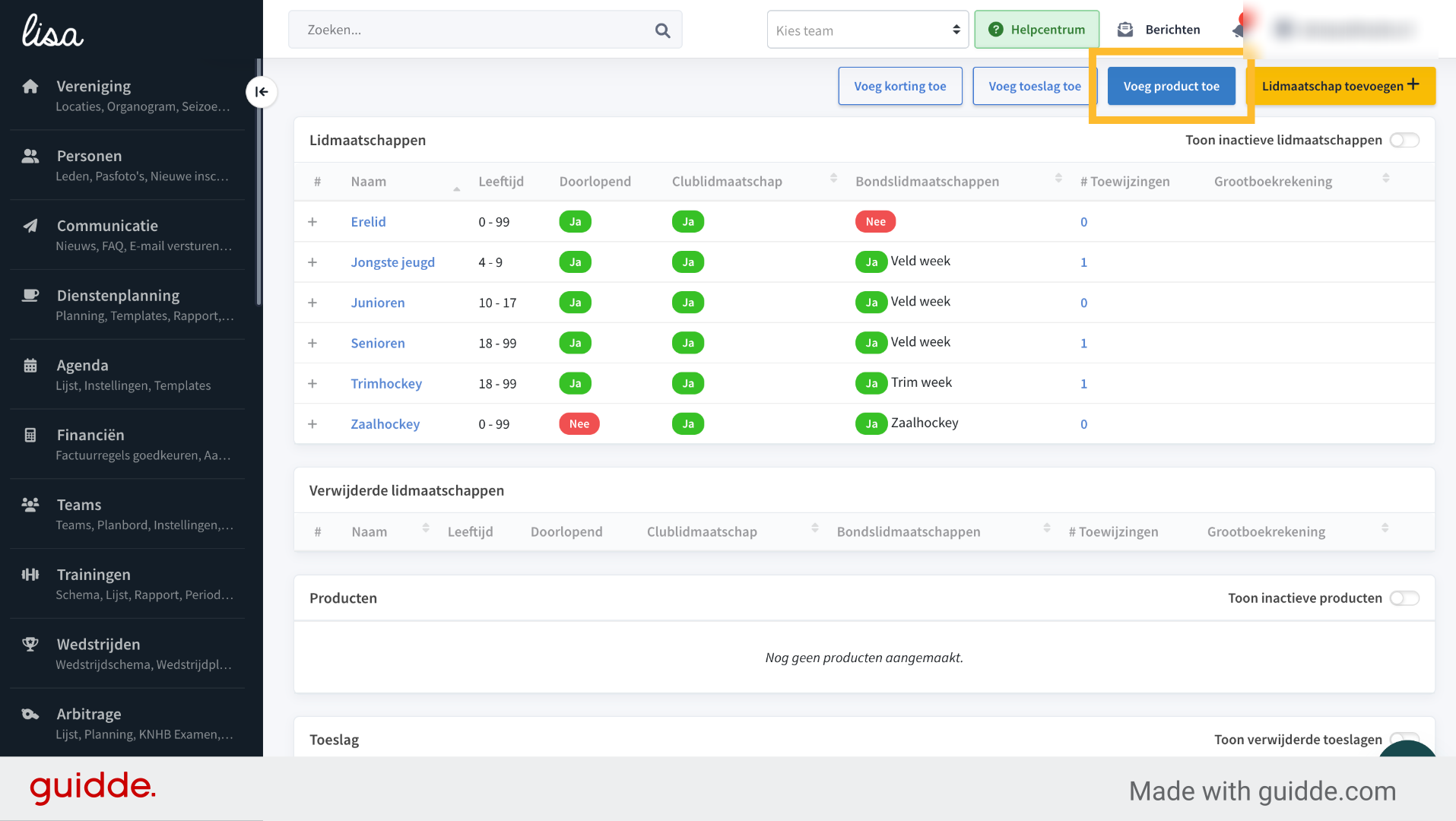Click the Trainingen dumbbell icon
This screenshot has width=1456, height=821.
30,575
